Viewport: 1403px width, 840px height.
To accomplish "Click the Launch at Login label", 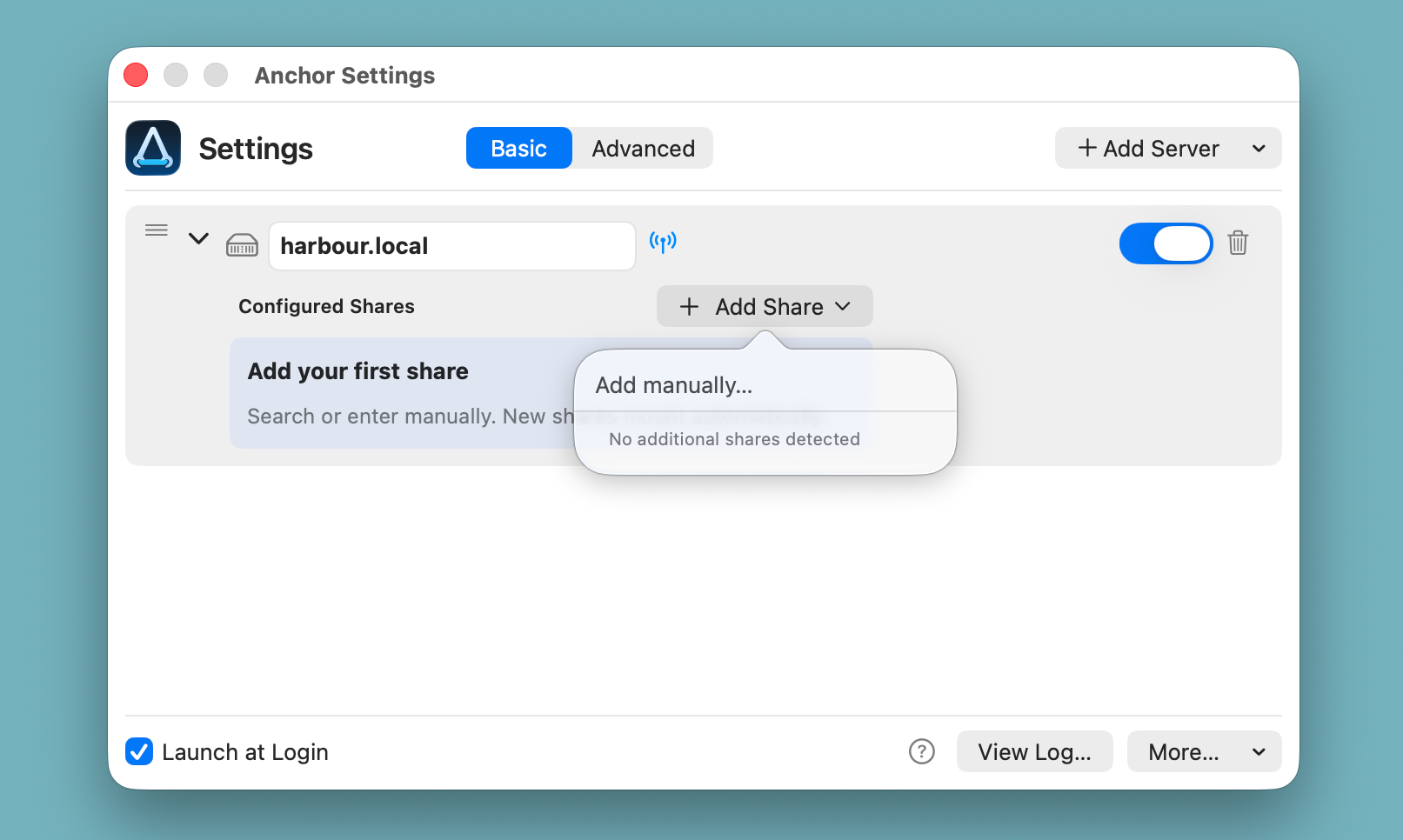I will click(245, 752).
